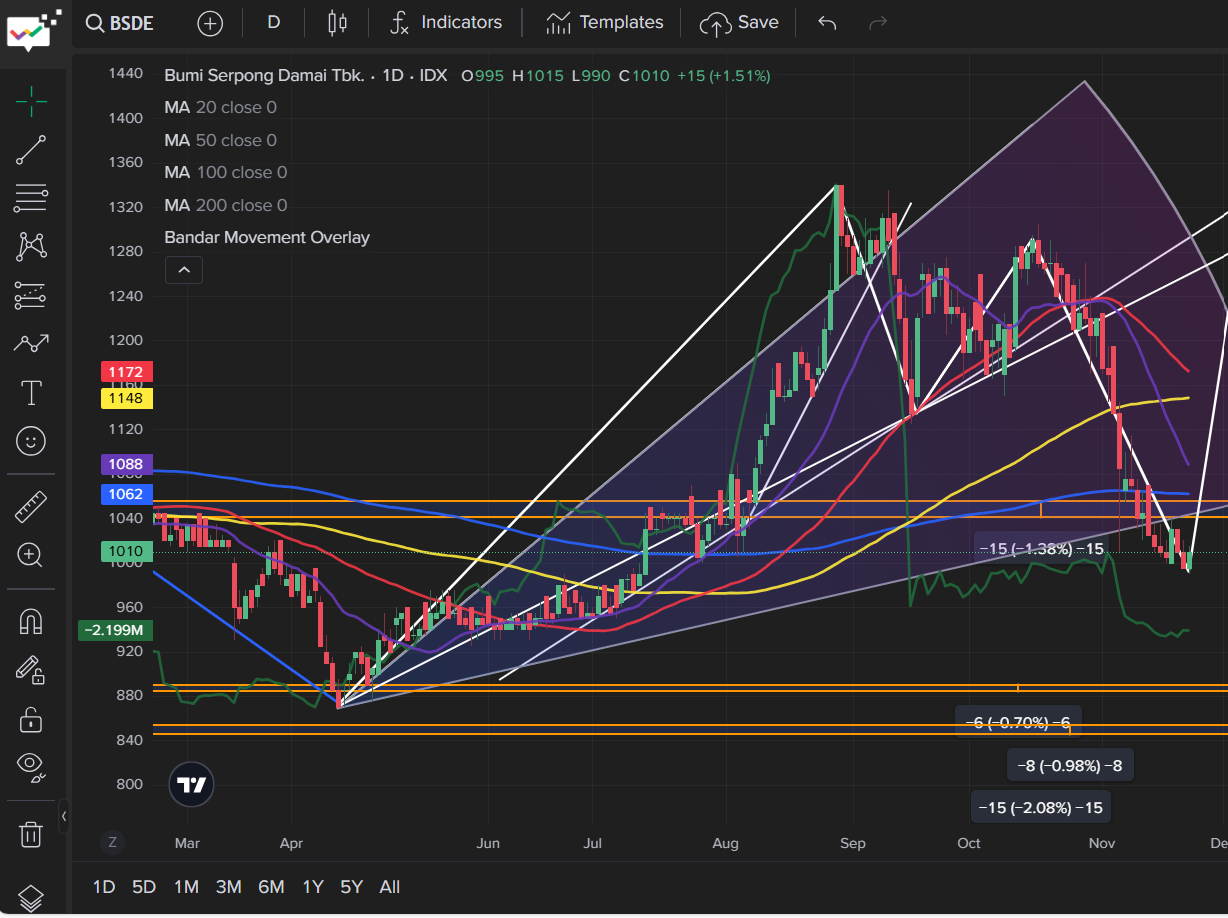
Task: Enable magnet mode snapping
Action: [x=30, y=621]
